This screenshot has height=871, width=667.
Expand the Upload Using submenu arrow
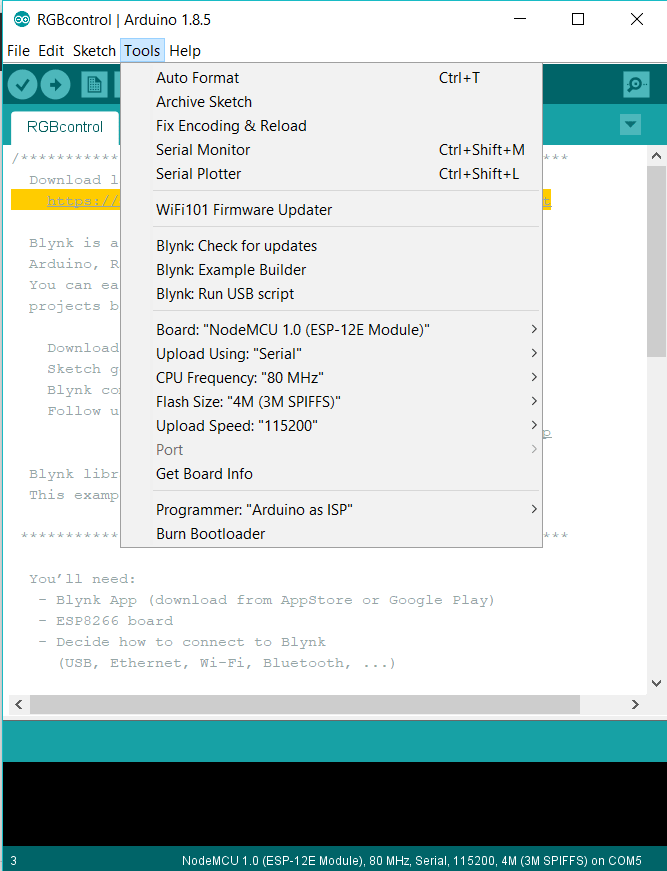534,353
